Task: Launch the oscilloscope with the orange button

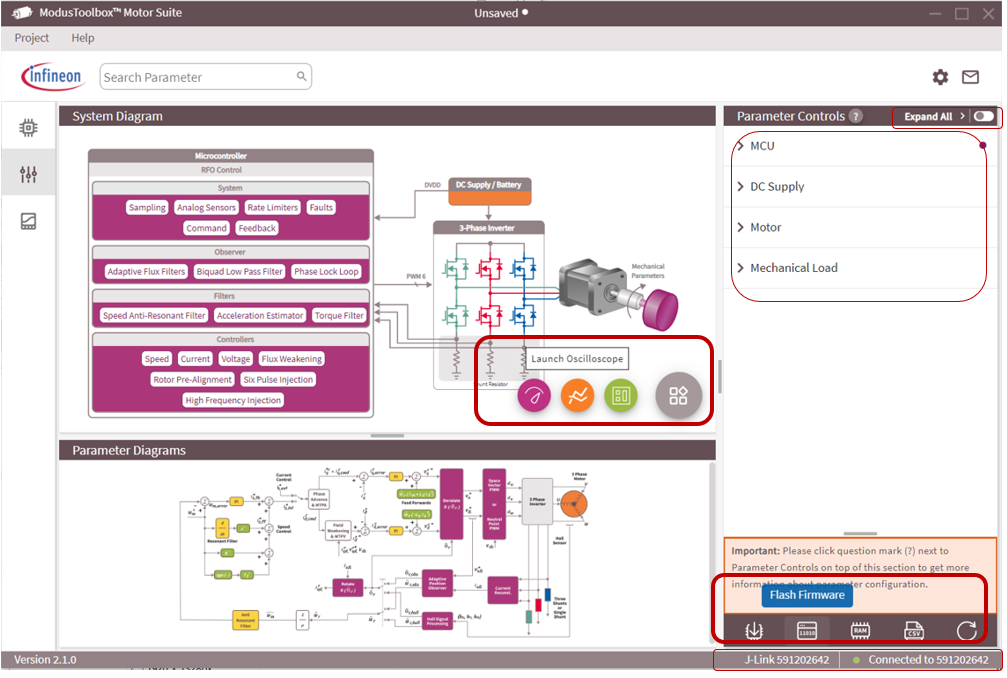Action: [577, 396]
